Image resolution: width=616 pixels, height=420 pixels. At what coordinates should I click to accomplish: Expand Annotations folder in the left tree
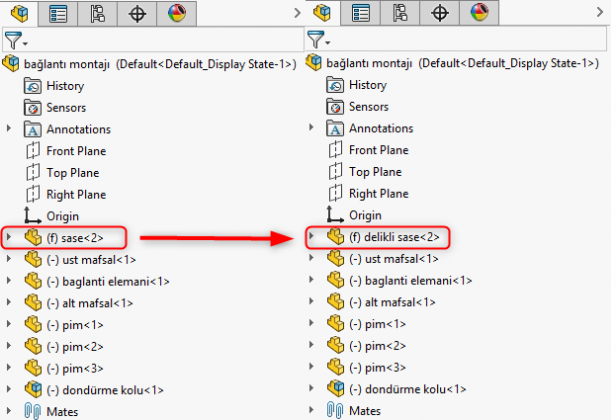[9, 129]
